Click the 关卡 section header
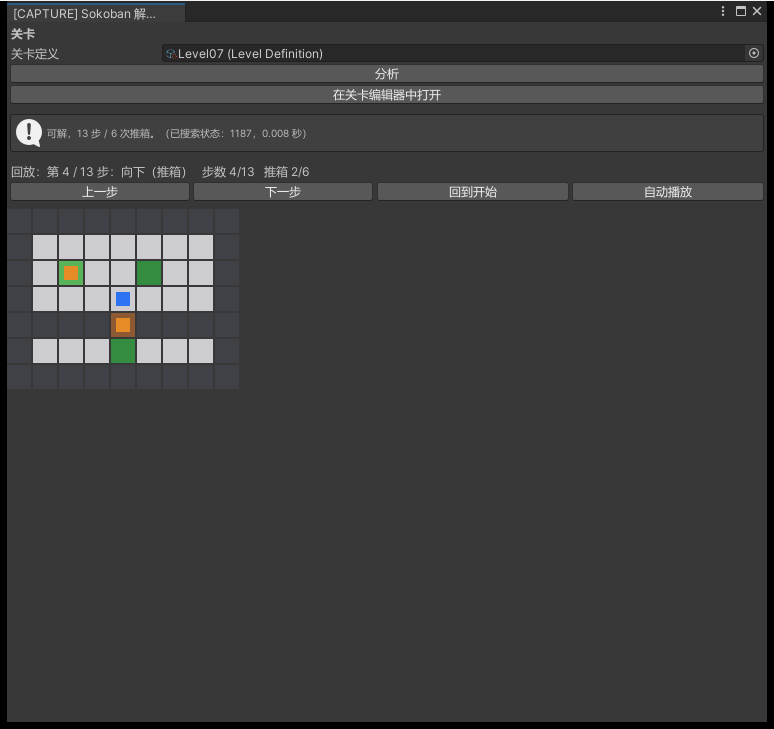The width and height of the screenshot is (774, 729). (x=23, y=34)
